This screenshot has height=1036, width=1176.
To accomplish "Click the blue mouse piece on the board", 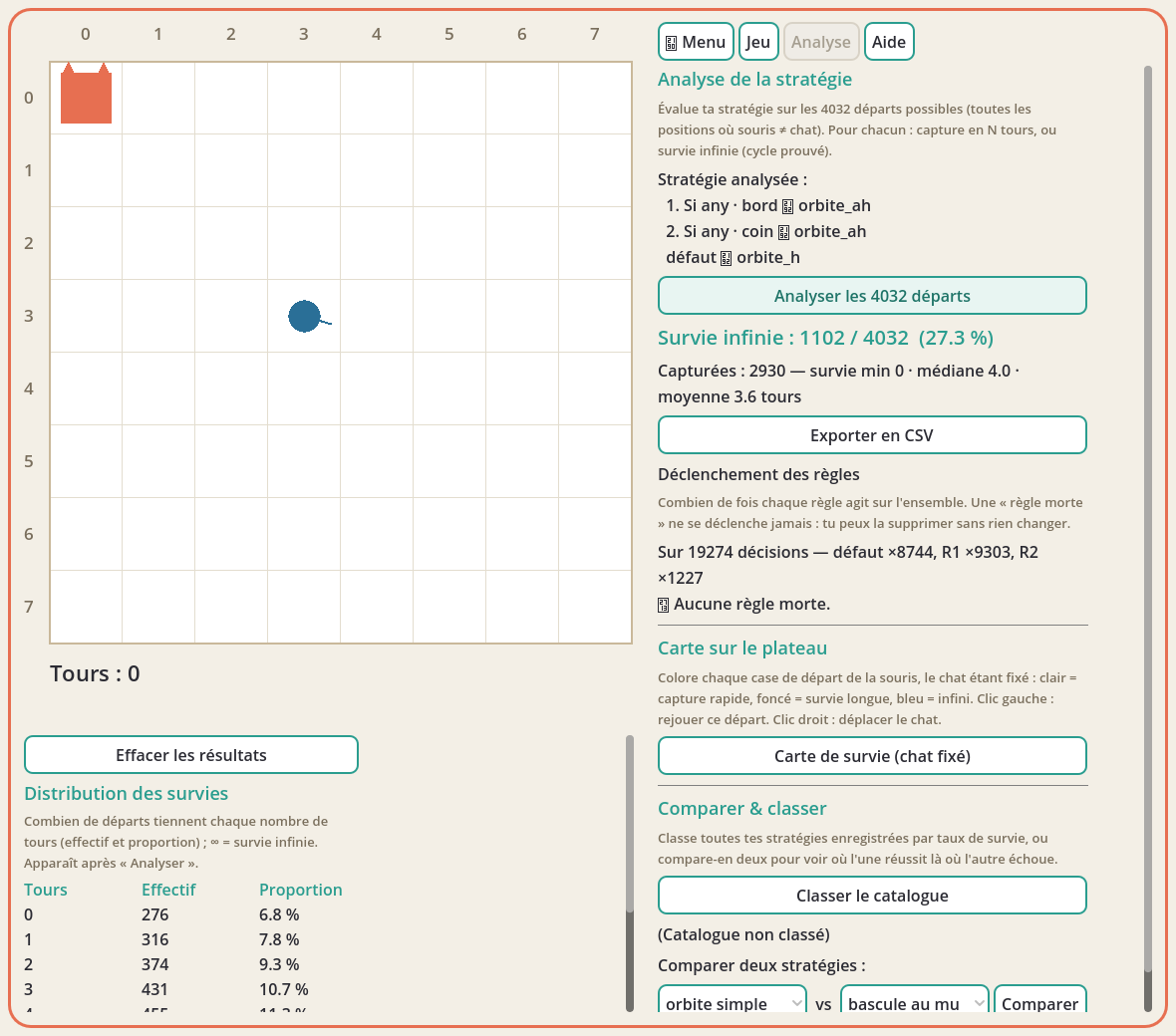I will pyautogui.click(x=307, y=317).
